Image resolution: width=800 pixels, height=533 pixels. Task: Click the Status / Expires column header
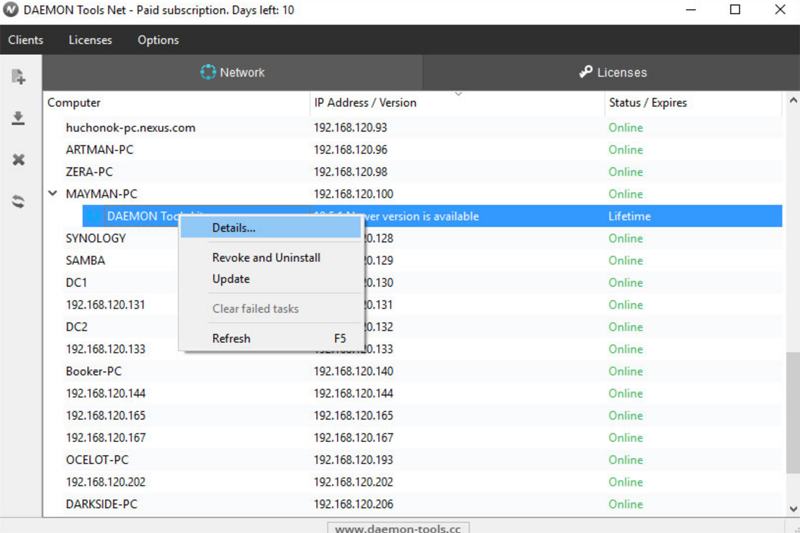pos(693,103)
